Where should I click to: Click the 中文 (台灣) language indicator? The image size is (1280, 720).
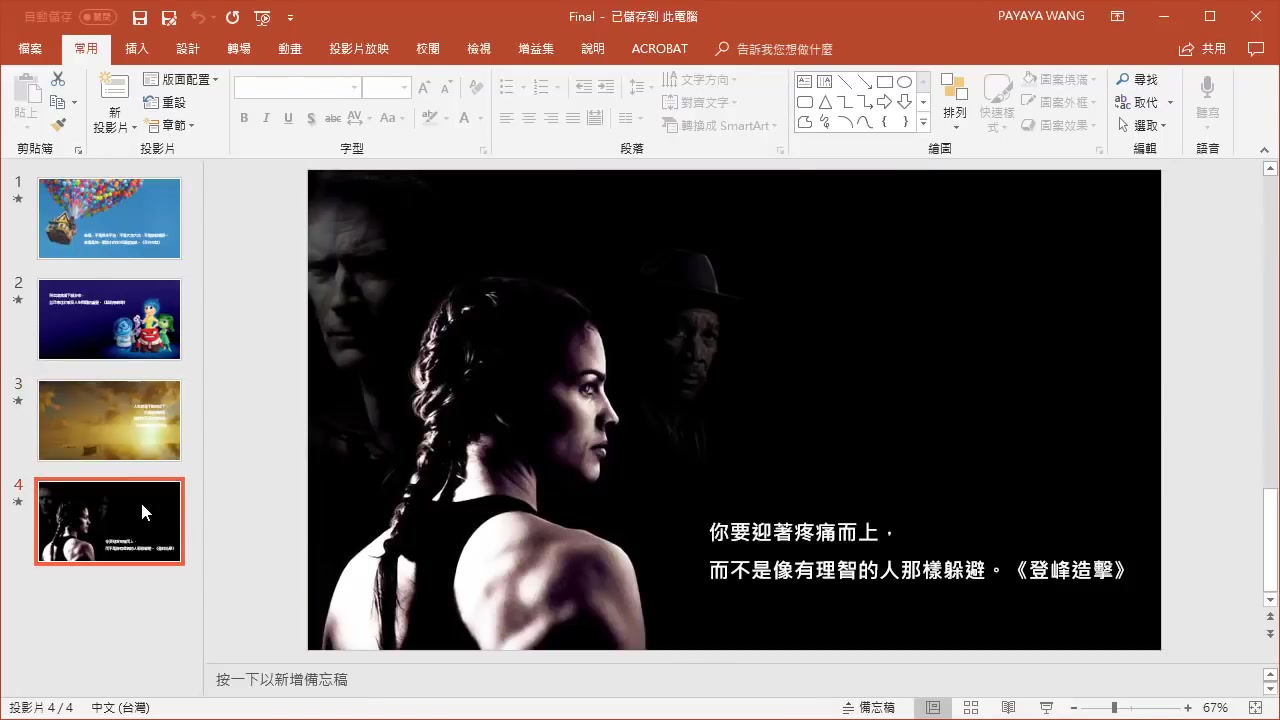coord(120,707)
